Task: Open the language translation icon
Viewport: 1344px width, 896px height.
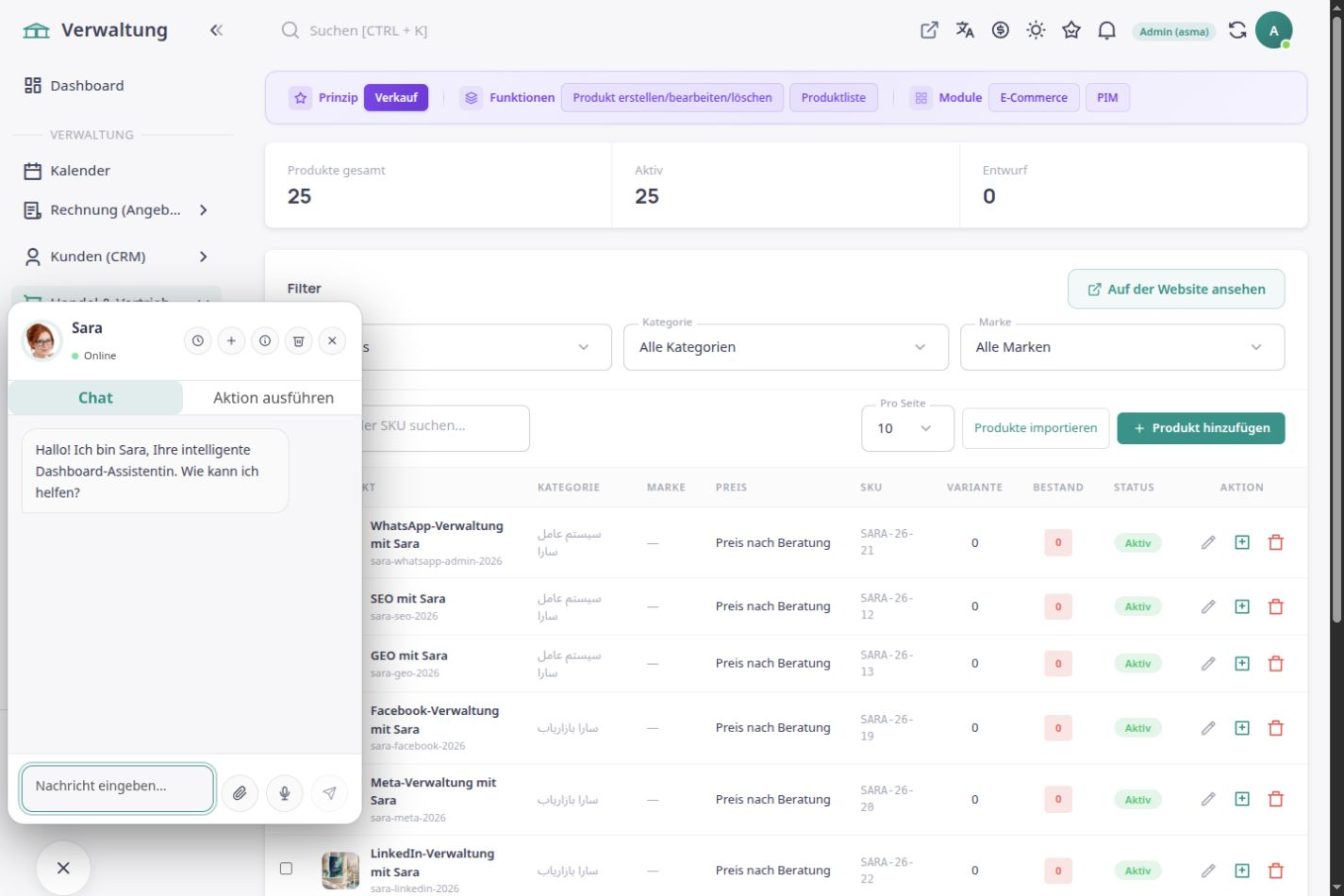Action: point(964,30)
